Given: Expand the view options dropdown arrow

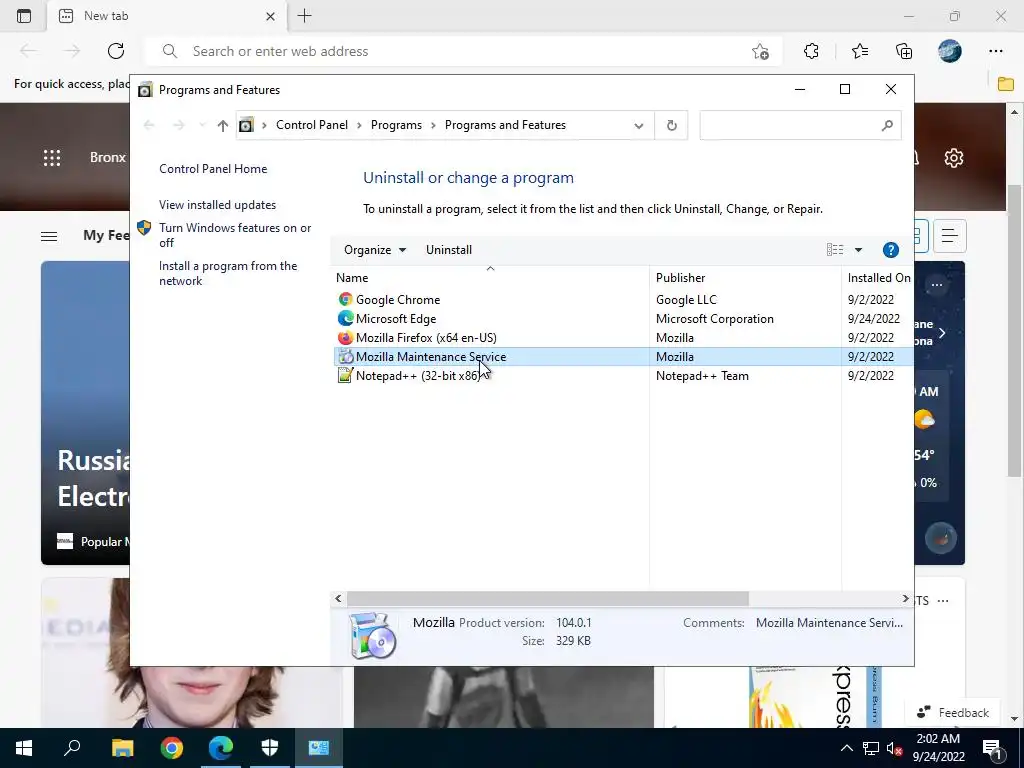Looking at the screenshot, I should (x=858, y=250).
